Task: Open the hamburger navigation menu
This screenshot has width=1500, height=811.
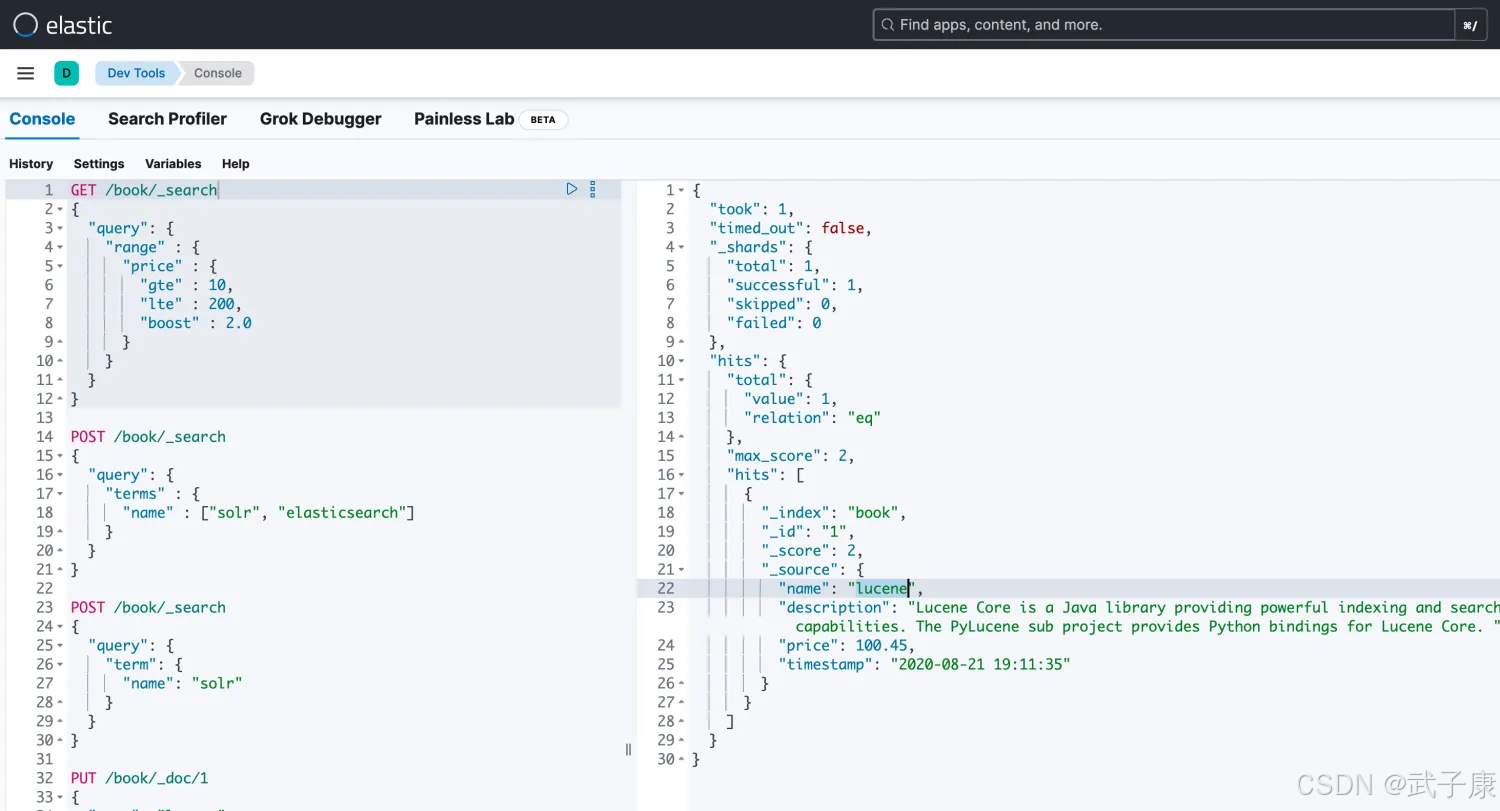Action: point(26,73)
